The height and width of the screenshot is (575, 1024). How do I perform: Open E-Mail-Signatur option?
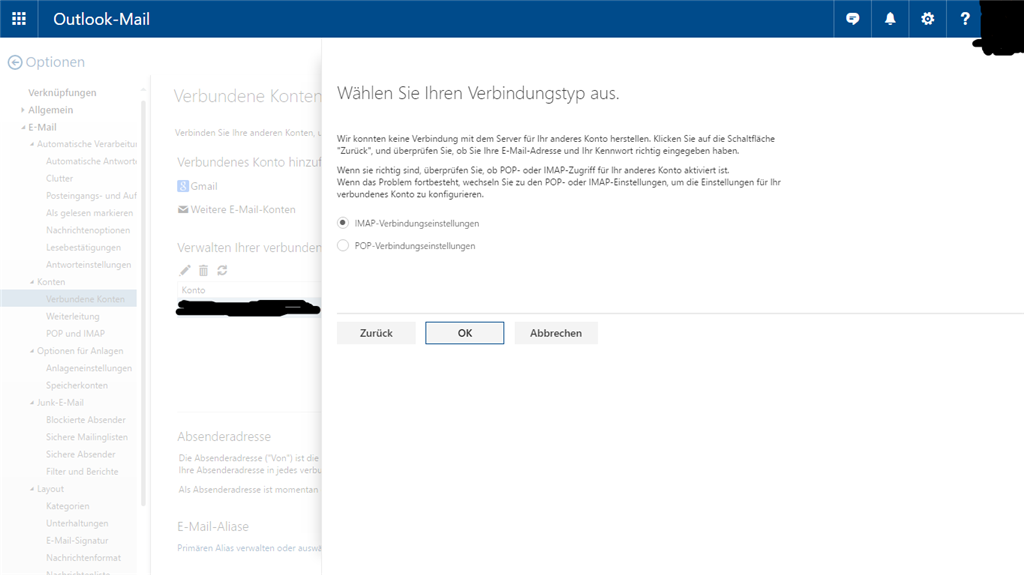[77, 540]
